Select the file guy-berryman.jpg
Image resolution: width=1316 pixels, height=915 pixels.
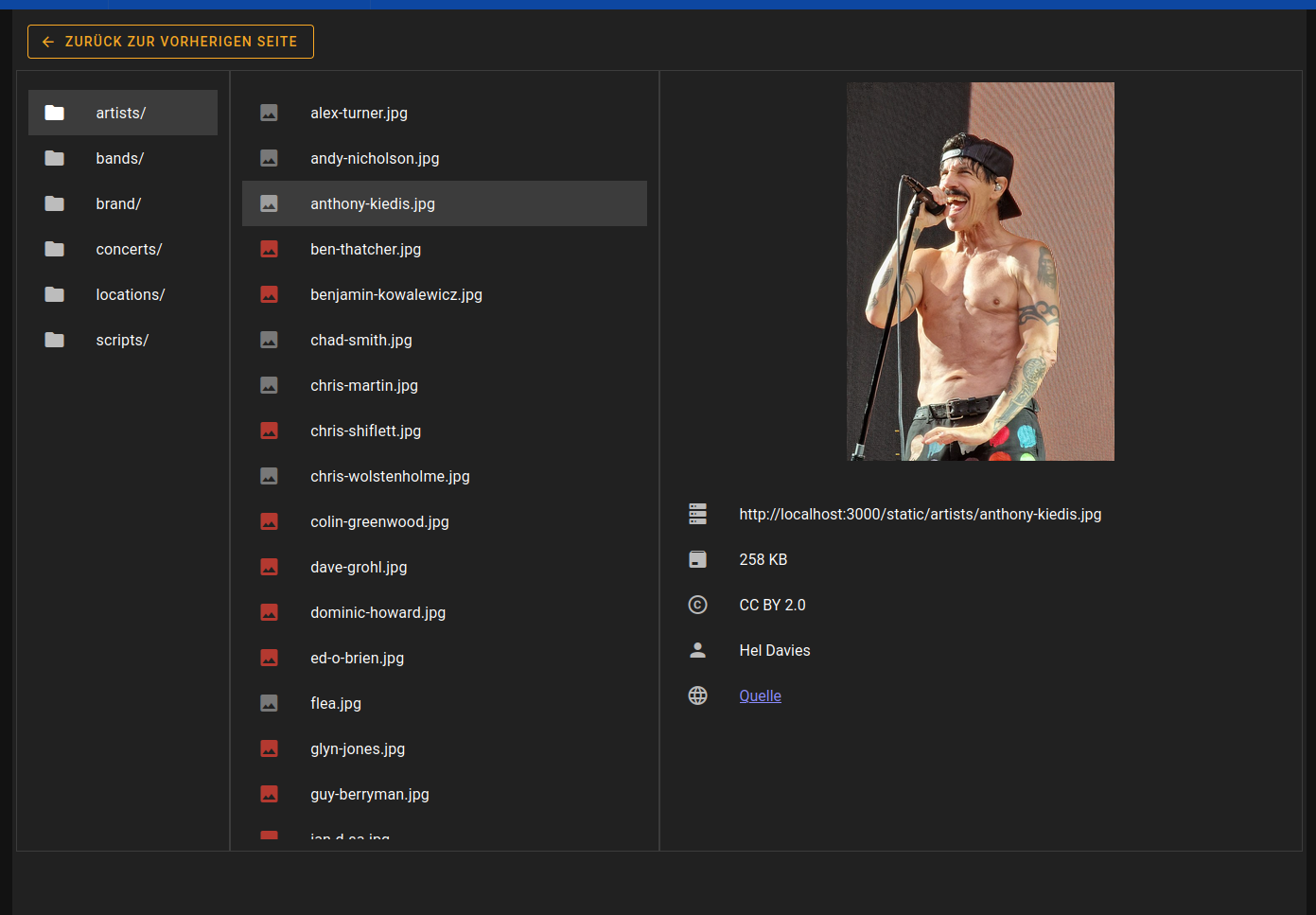[x=369, y=794]
